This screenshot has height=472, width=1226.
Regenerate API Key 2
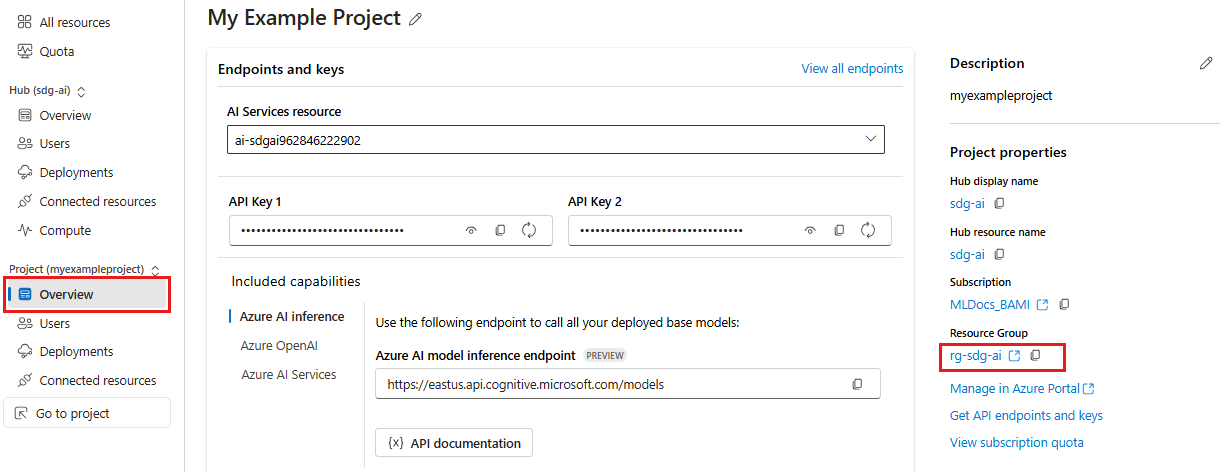coord(868,230)
